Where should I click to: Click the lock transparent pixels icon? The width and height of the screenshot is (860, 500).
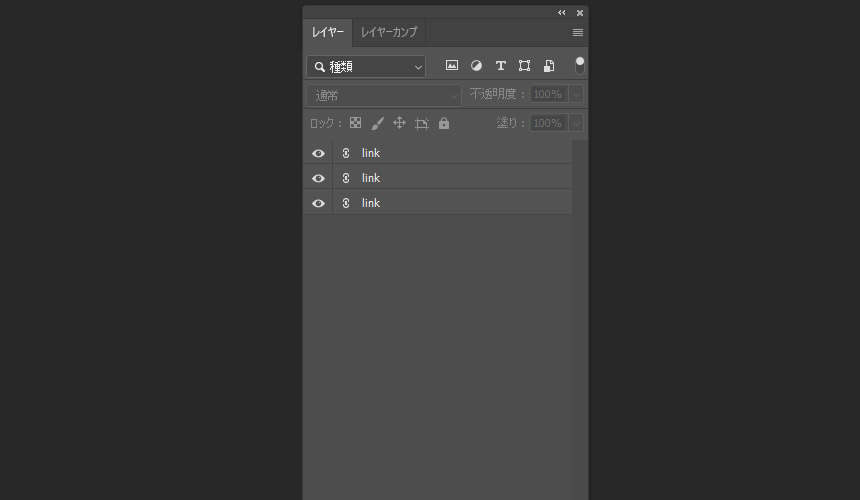click(x=355, y=123)
